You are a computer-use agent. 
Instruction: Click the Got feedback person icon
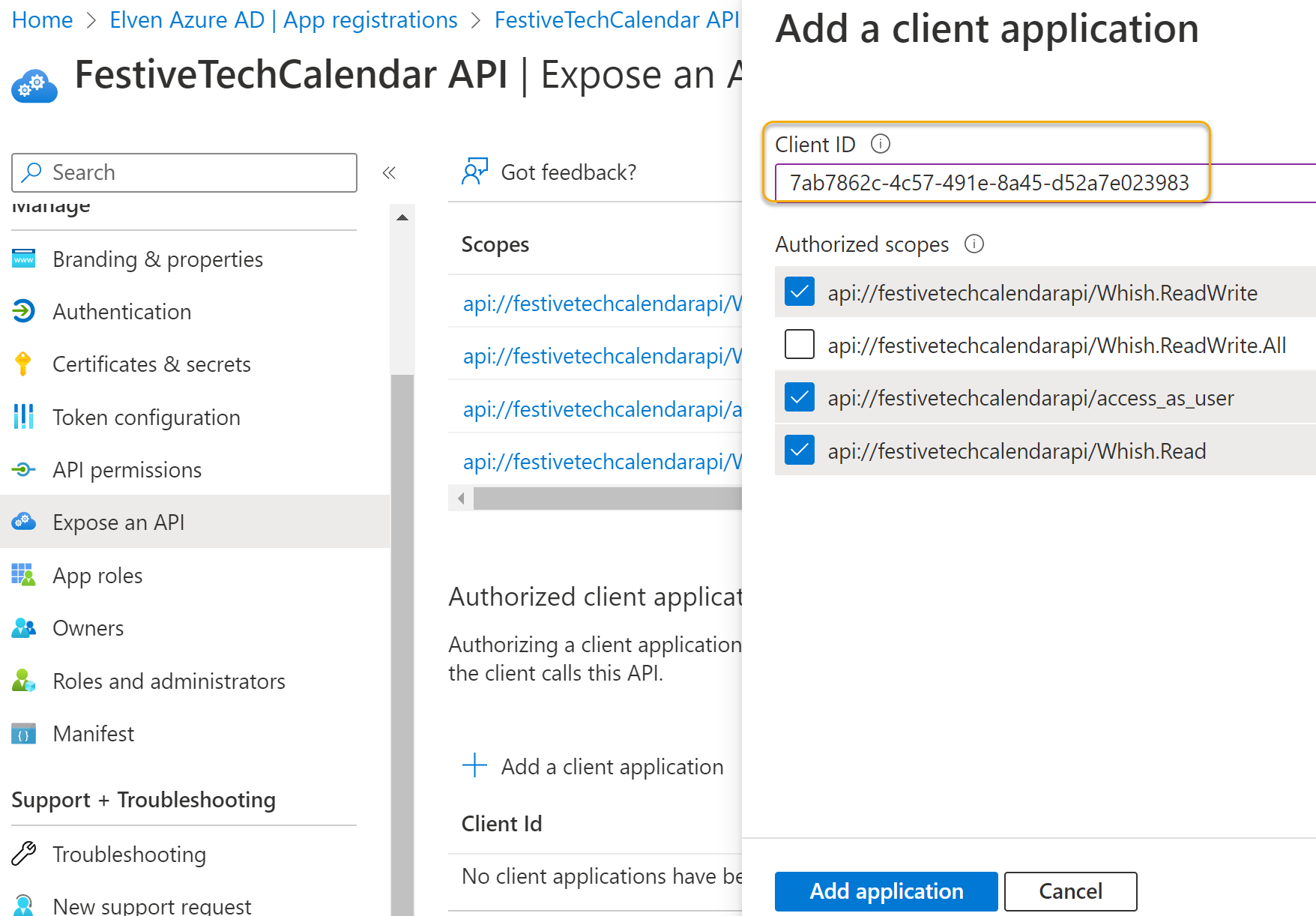pyautogui.click(x=475, y=172)
